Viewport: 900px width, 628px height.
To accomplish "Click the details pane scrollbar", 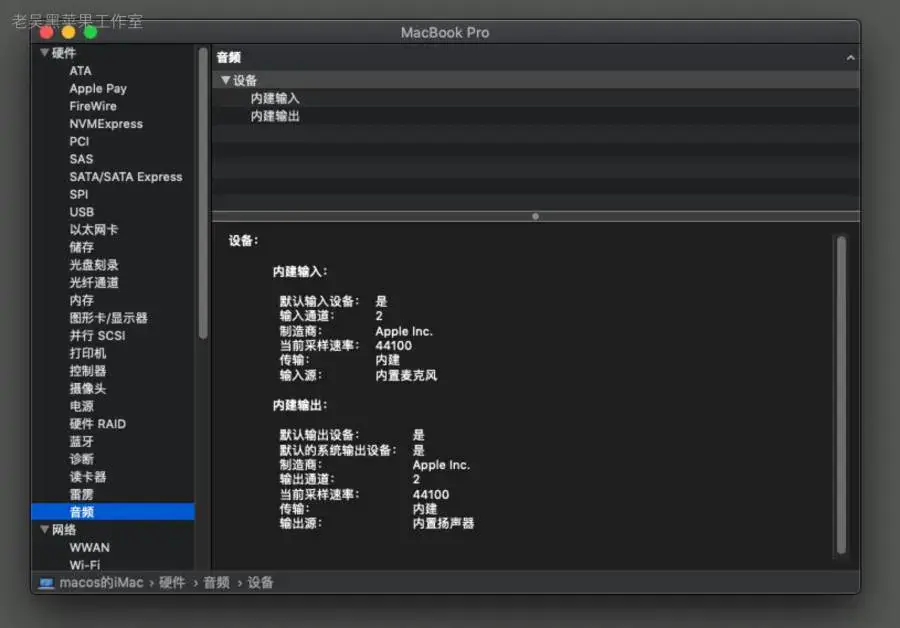I will [841, 395].
